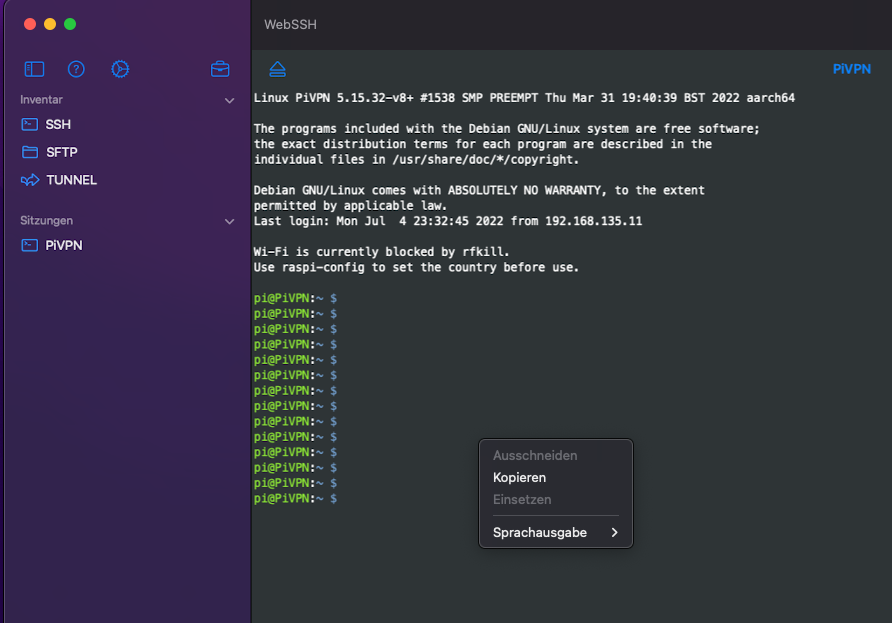
Task: Select the PiVPN session in Sitzungen
Action: click(64, 245)
